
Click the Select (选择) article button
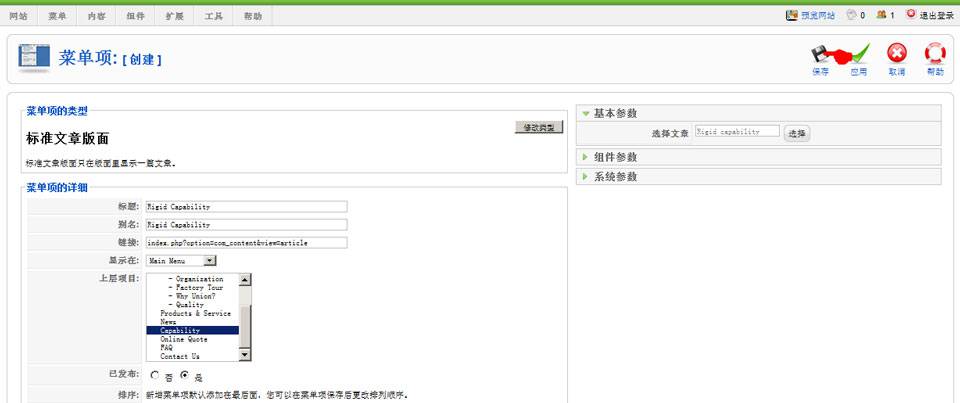[796, 133]
